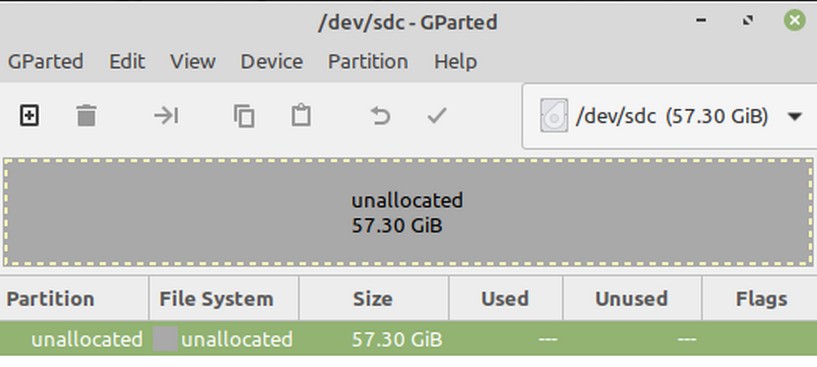
Task: Open the GParted menu
Action: pyautogui.click(x=46, y=62)
